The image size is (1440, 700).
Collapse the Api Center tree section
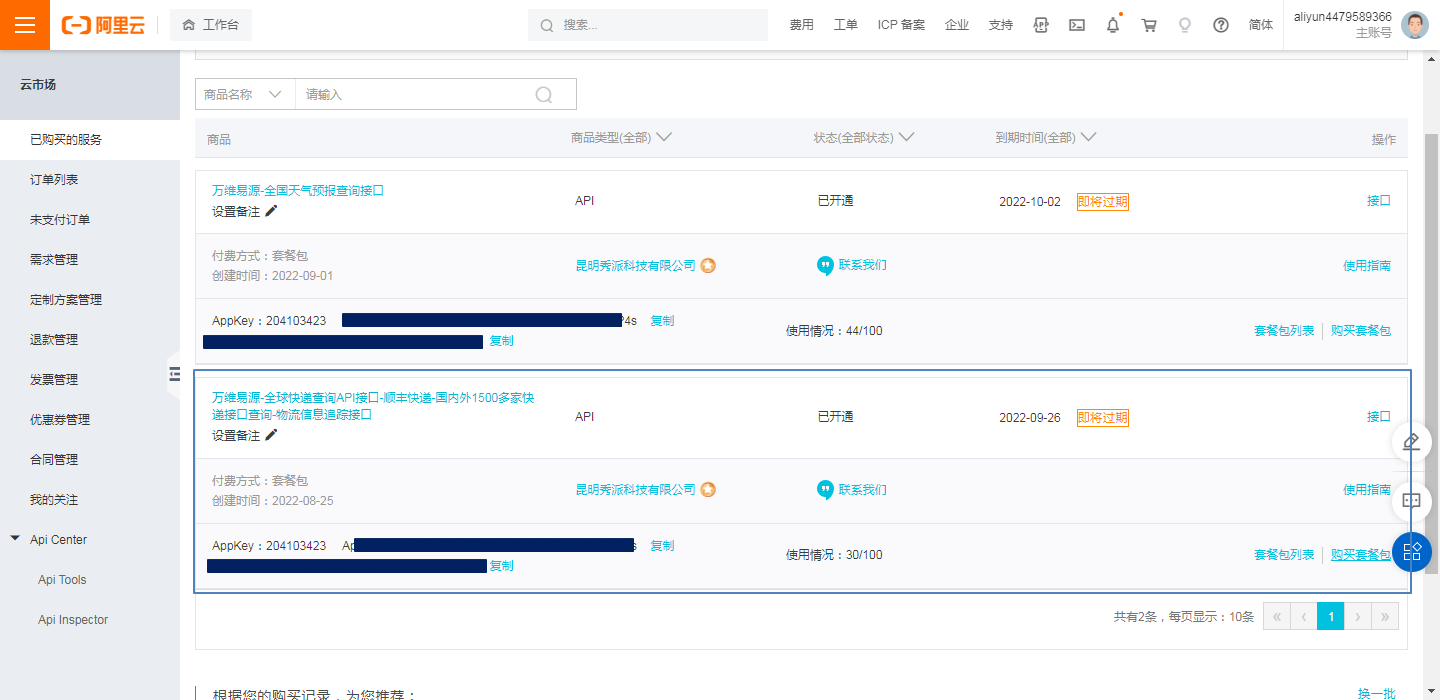[15, 539]
